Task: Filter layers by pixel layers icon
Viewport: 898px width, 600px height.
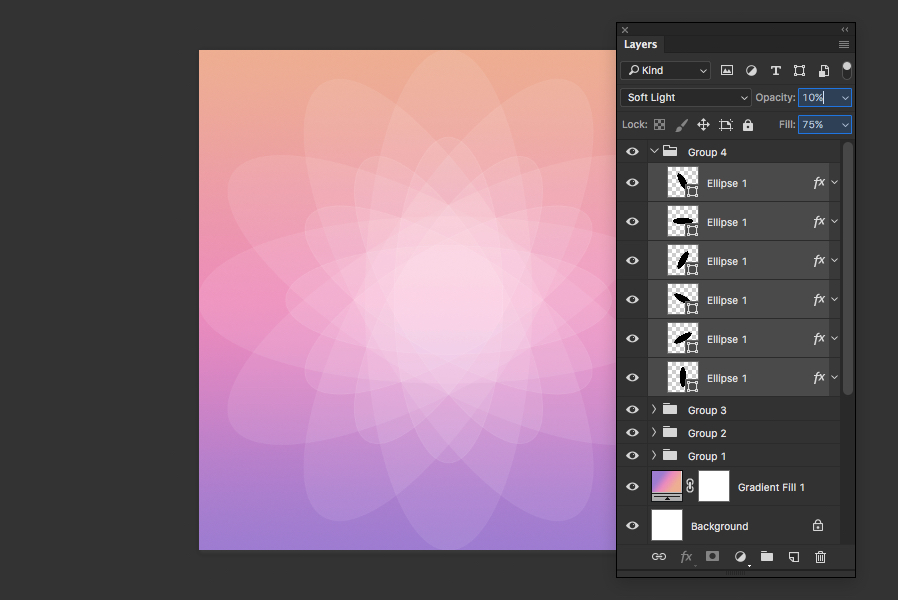Action: point(726,70)
